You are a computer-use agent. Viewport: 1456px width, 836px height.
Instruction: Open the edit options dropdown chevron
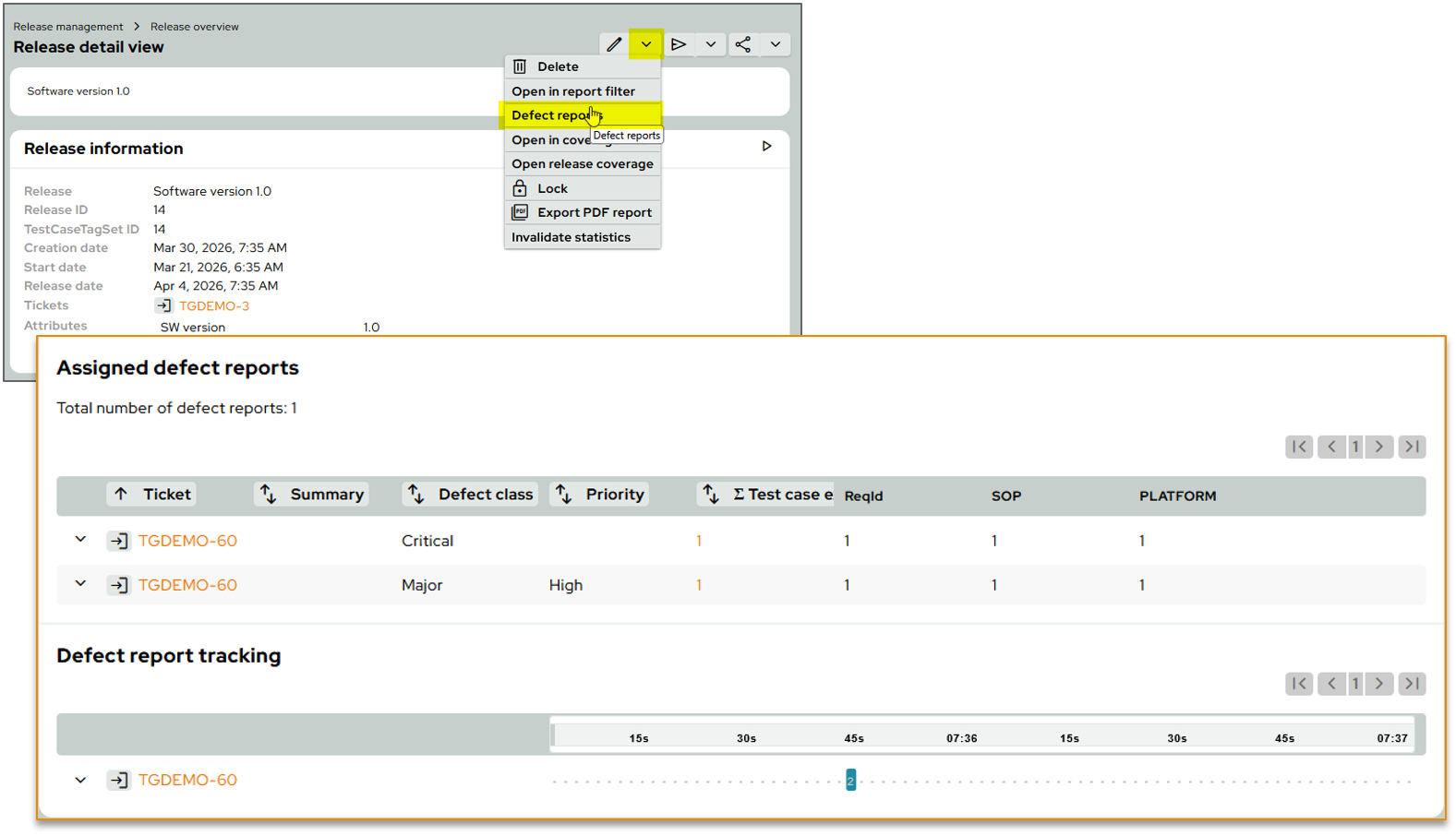pyautogui.click(x=646, y=44)
